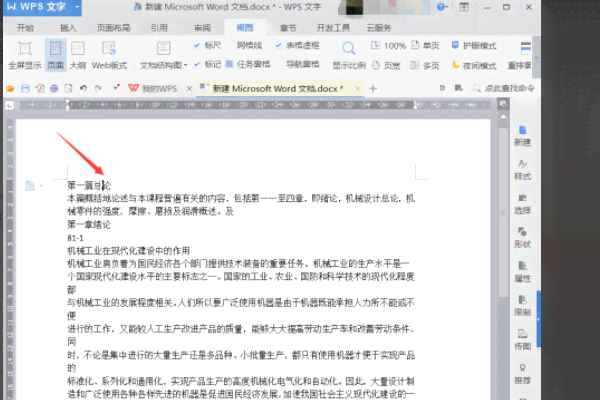Open the 云服务 ribbon tab

pos(378,28)
